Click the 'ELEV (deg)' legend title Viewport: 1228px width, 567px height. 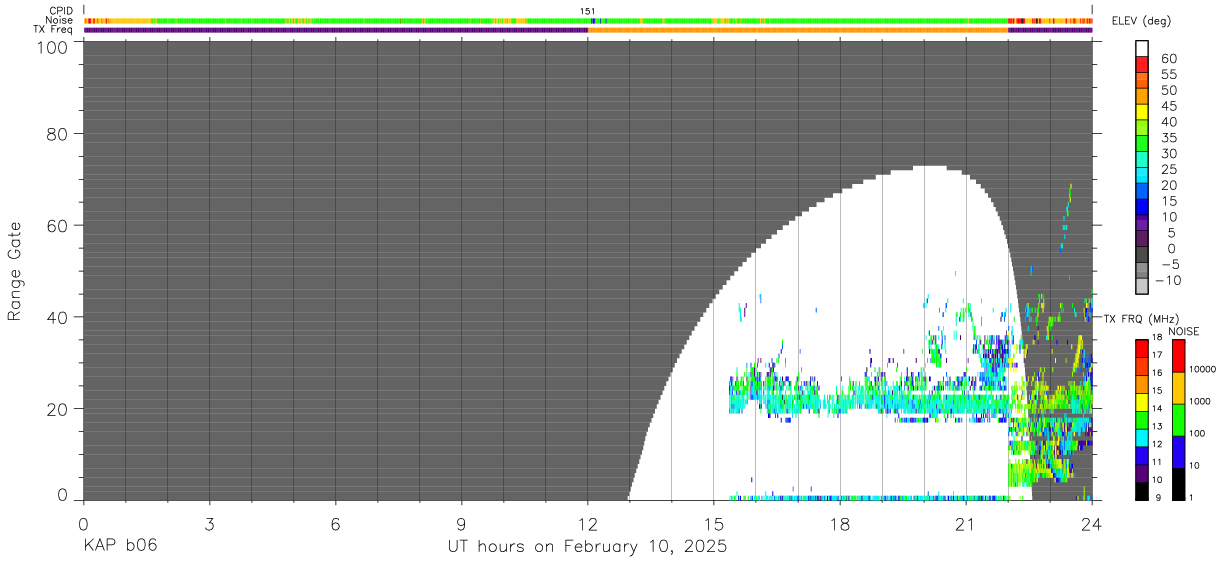[1140, 21]
